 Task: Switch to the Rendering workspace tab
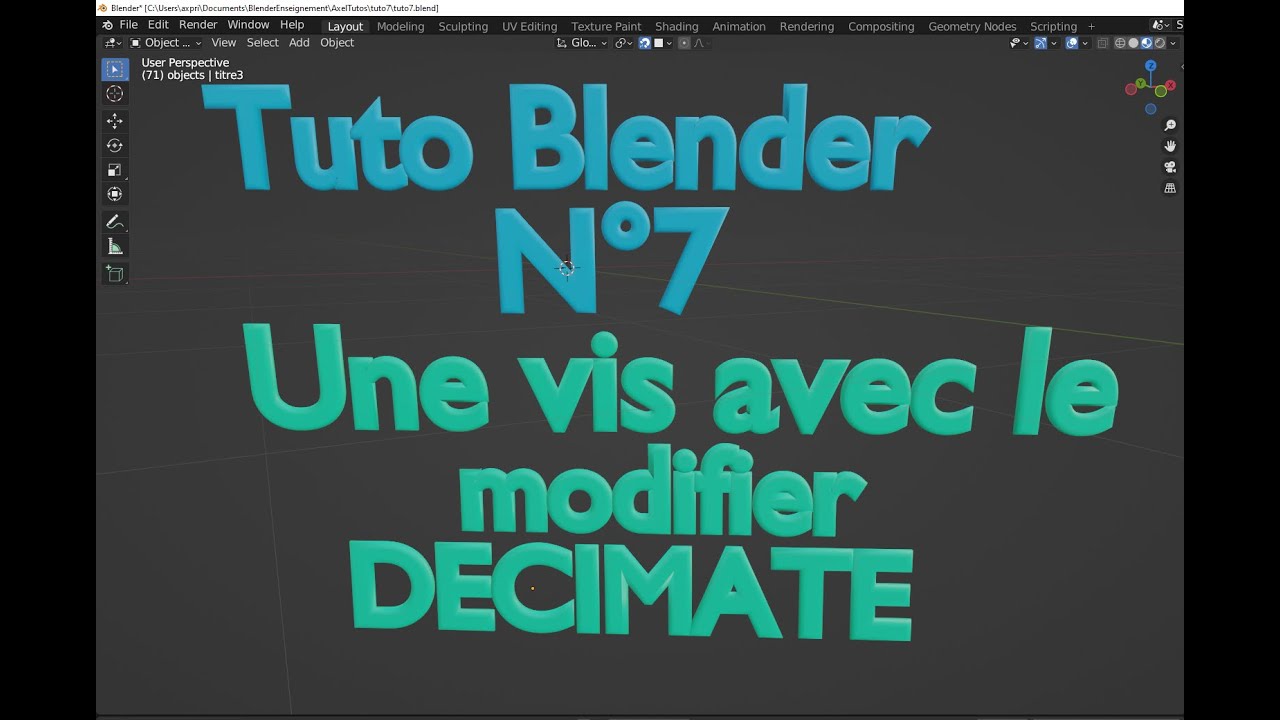pos(807,26)
